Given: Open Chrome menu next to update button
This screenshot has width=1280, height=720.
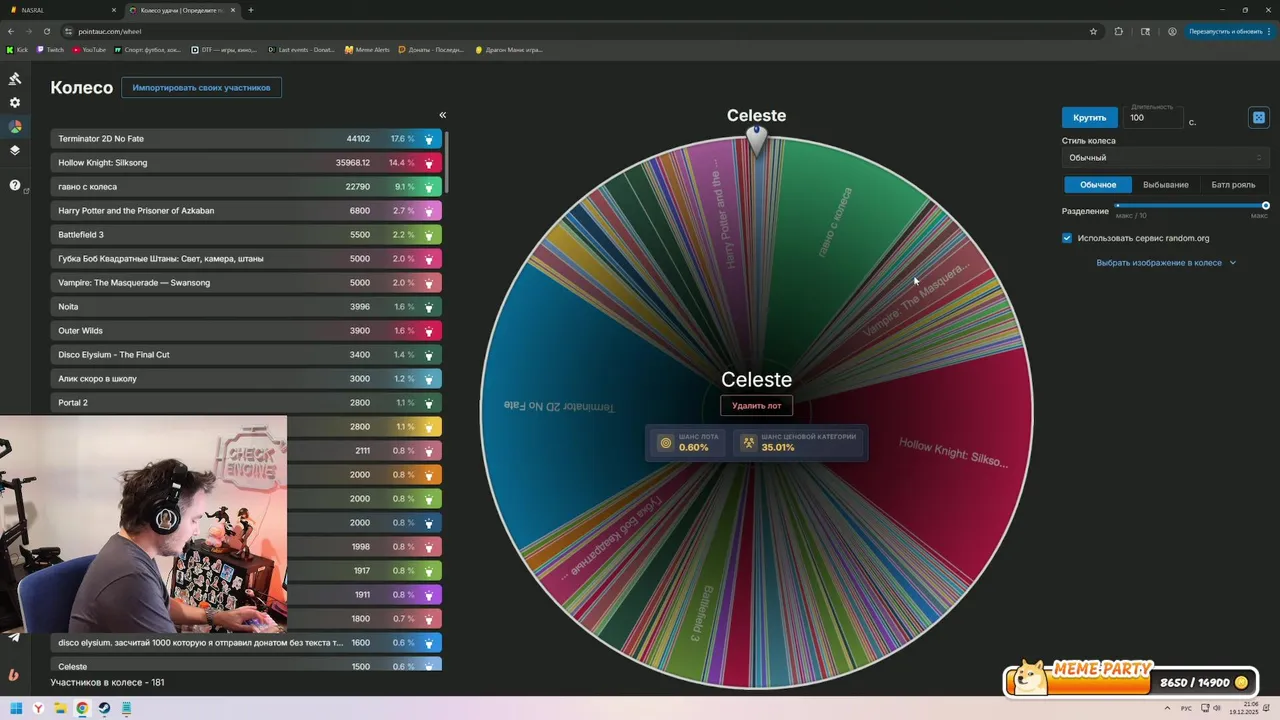Looking at the screenshot, I should (x=1269, y=31).
